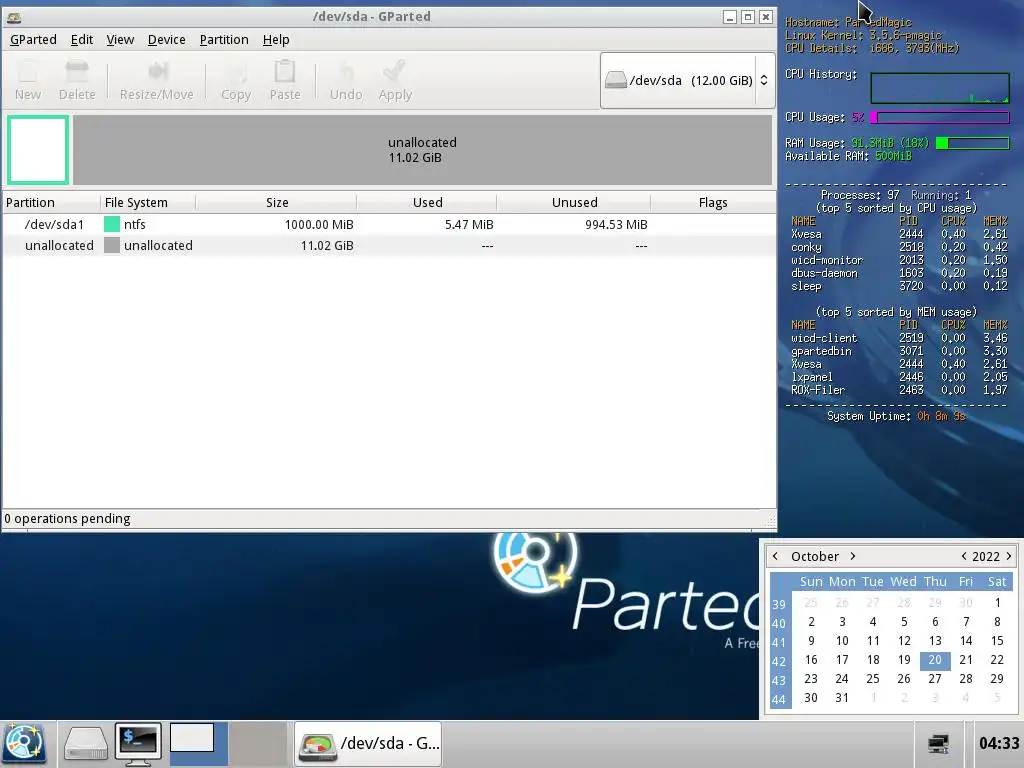Click the October month label in calendar
This screenshot has width=1024, height=768.
click(814, 556)
